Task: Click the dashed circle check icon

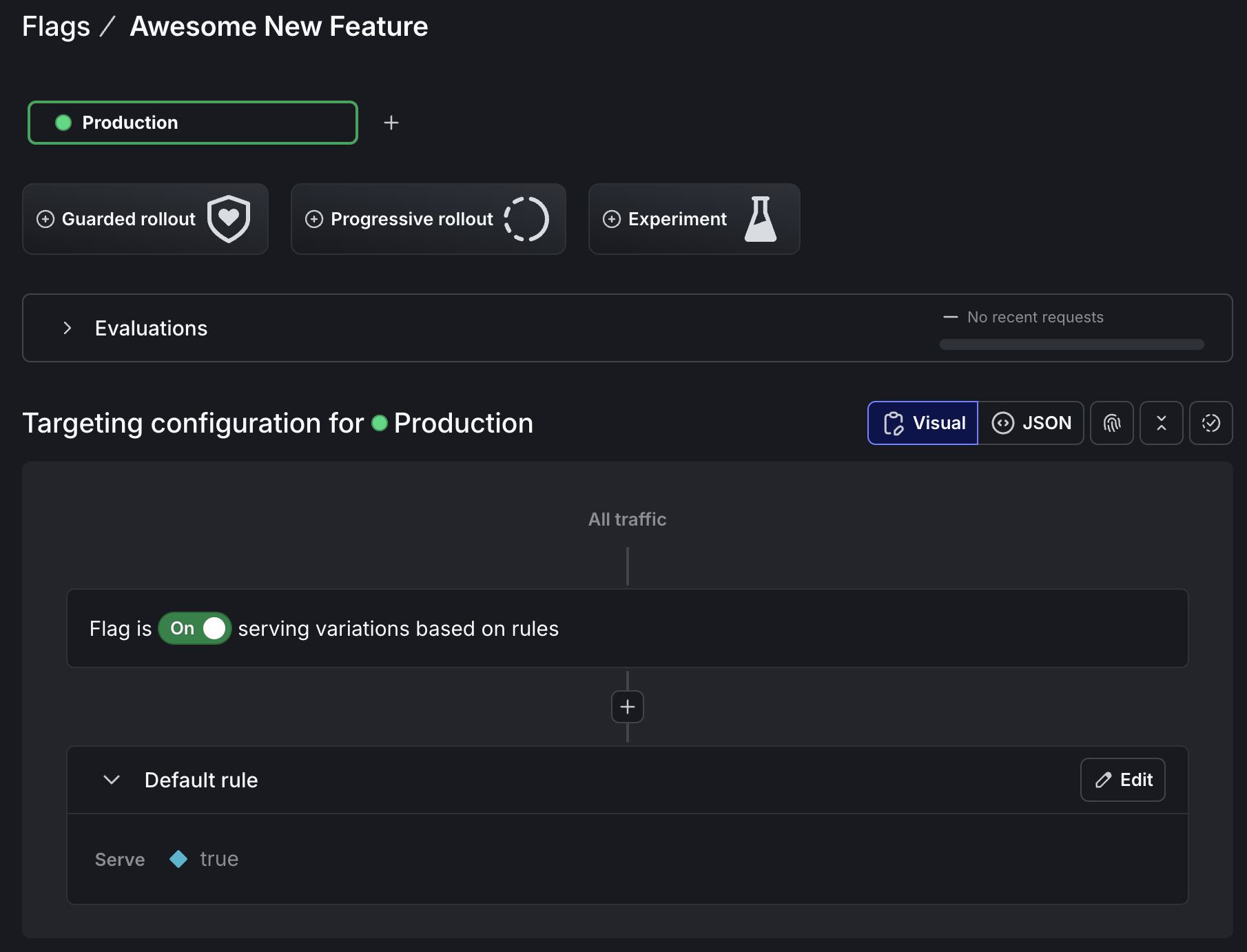Action: pos(1210,422)
